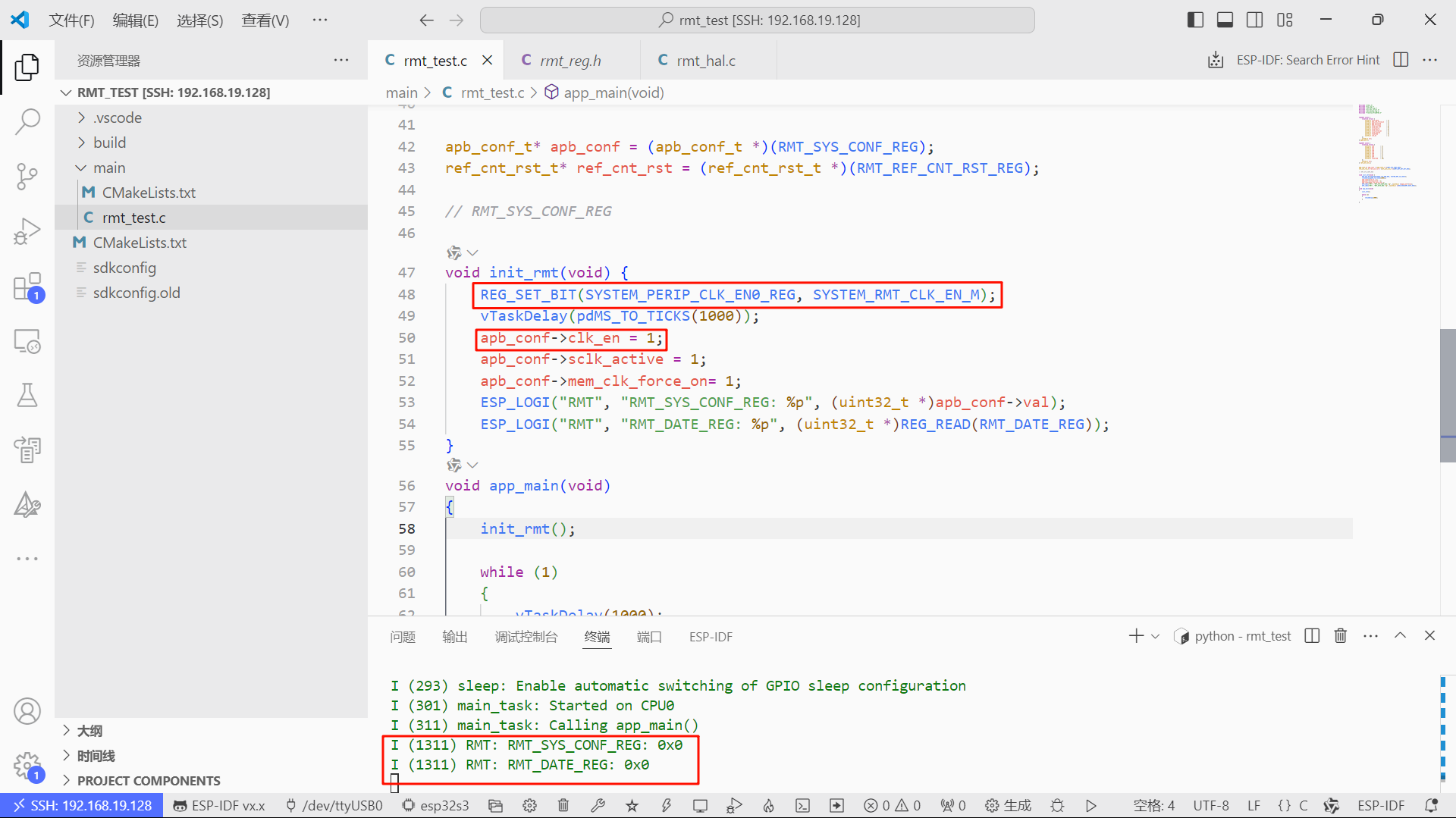Open the Extensions view
Screen dimensions: 1456x818
[x=27, y=287]
